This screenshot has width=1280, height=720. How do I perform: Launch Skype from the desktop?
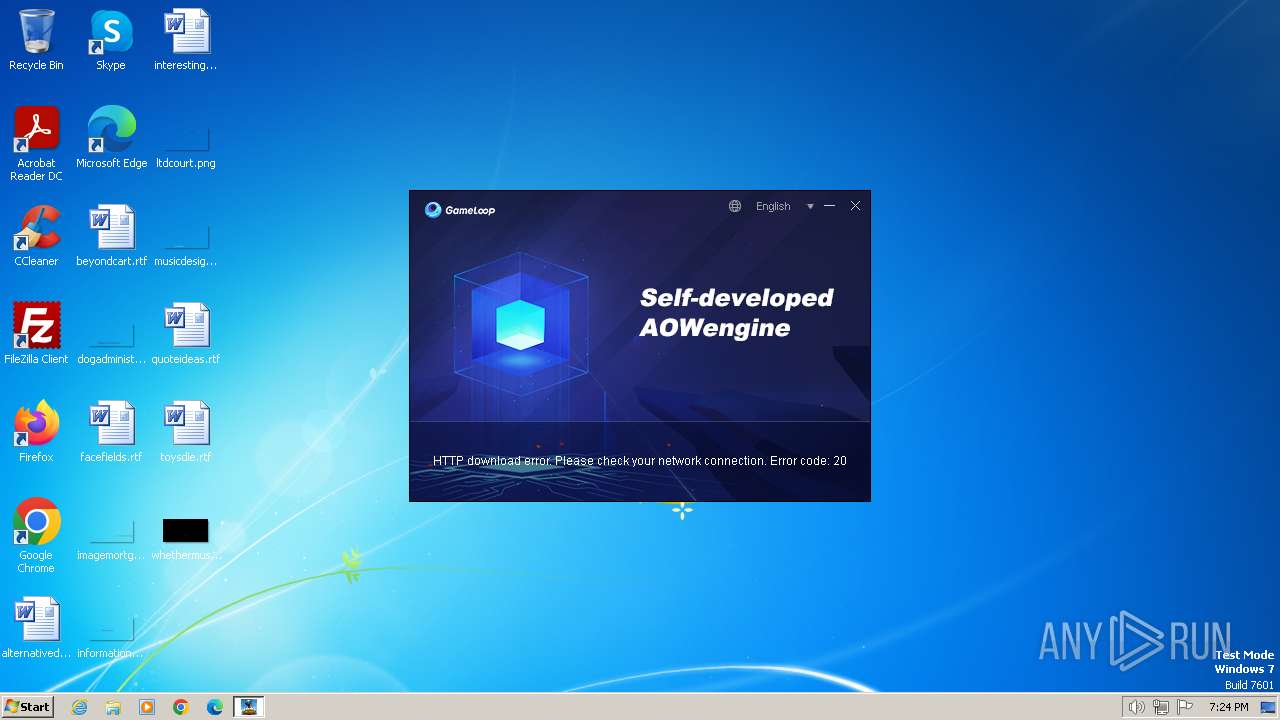[x=111, y=40]
